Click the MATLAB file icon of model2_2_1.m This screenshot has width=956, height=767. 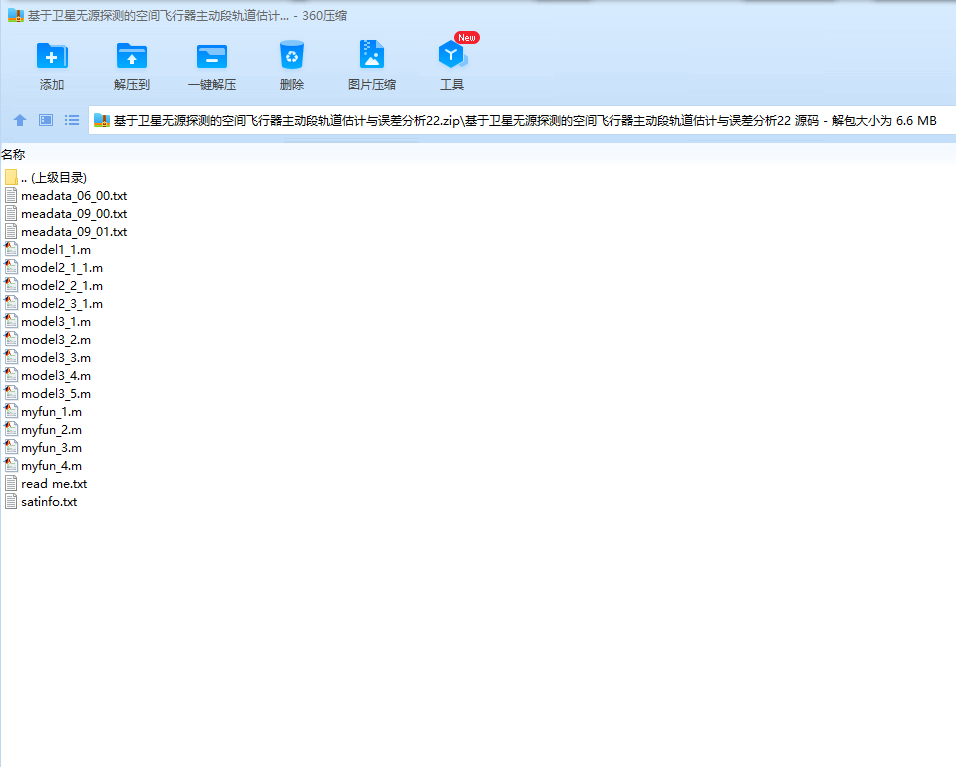click(x=11, y=285)
